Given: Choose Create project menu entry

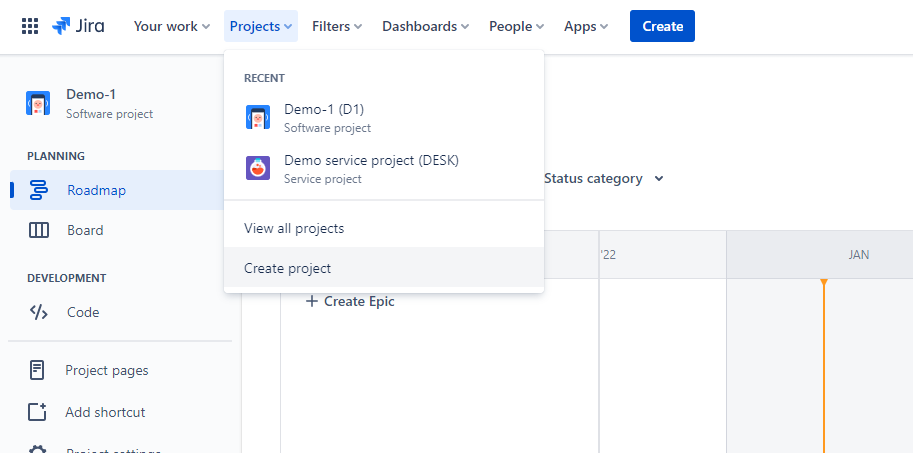Looking at the screenshot, I should click(288, 268).
